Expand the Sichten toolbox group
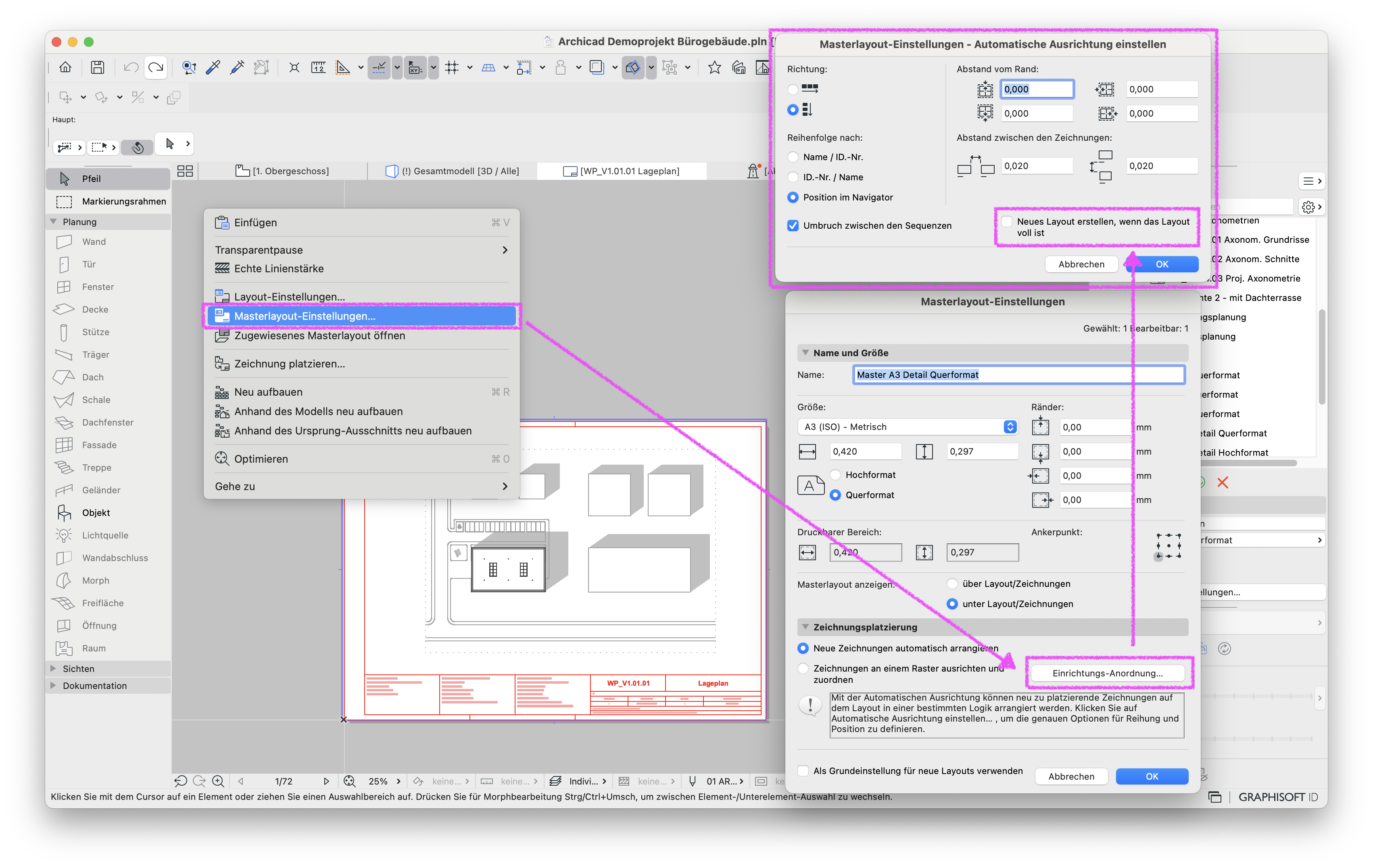Viewport: 1373px width, 868px height. pos(53,668)
